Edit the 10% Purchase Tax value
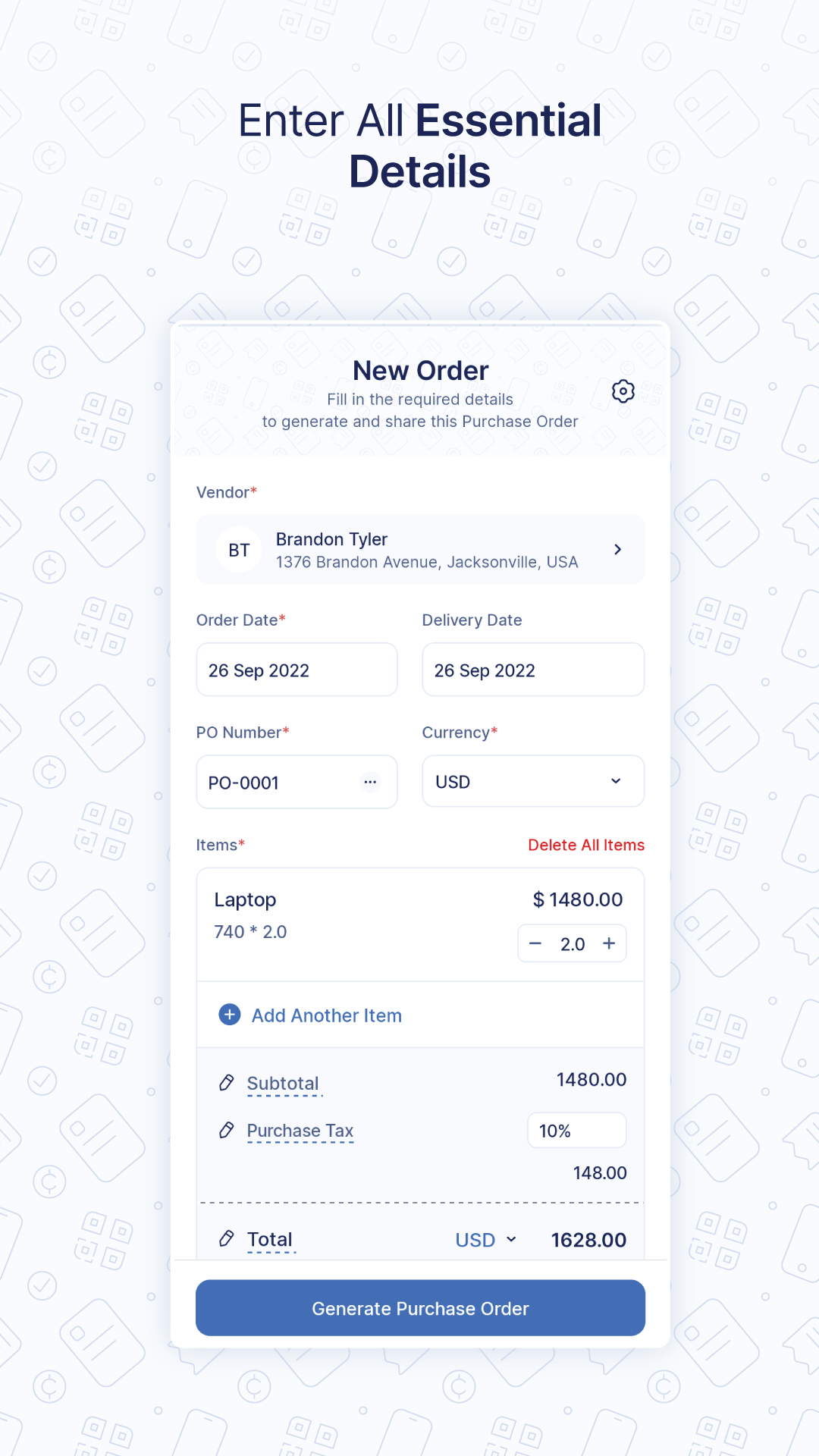Screen dimensions: 819x1456 coord(576,1130)
